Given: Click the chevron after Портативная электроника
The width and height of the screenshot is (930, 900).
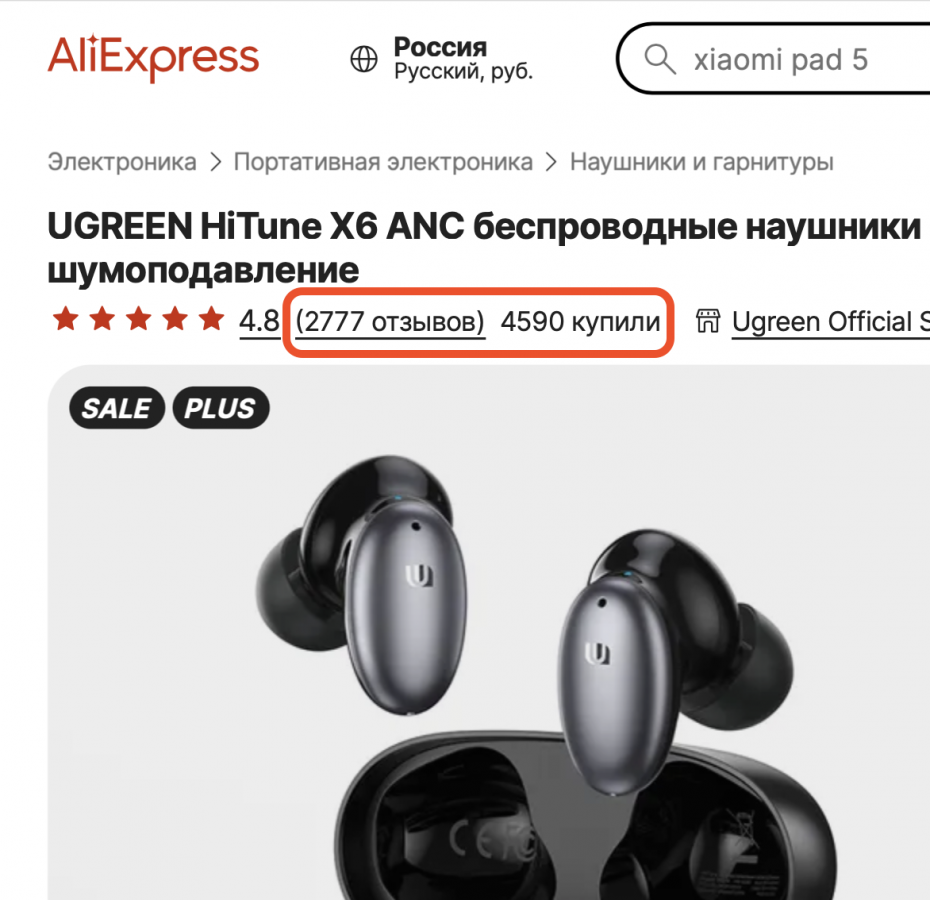Looking at the screenshot, I should tap(552, 162).
